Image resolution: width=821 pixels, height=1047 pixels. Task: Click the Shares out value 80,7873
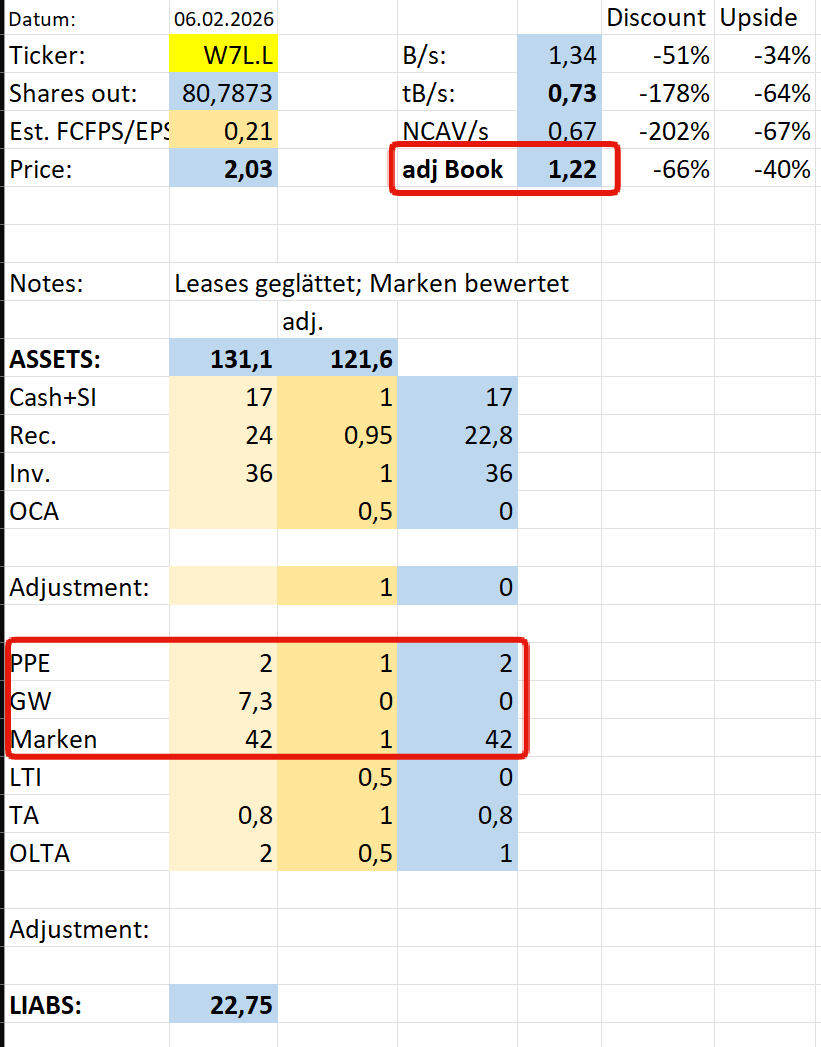[224, 94]
